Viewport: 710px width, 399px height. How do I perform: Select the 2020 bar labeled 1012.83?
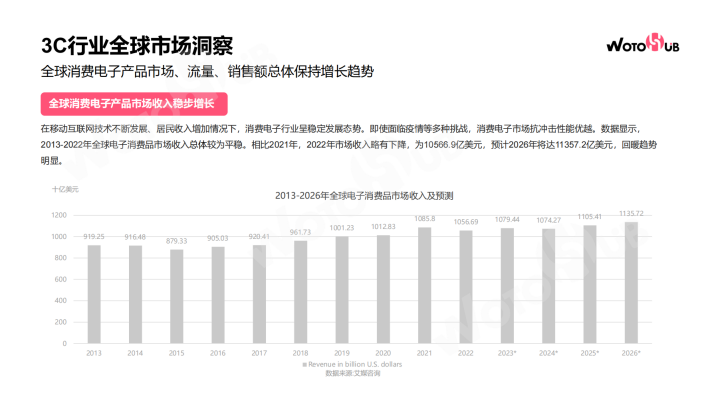(383, 289)
